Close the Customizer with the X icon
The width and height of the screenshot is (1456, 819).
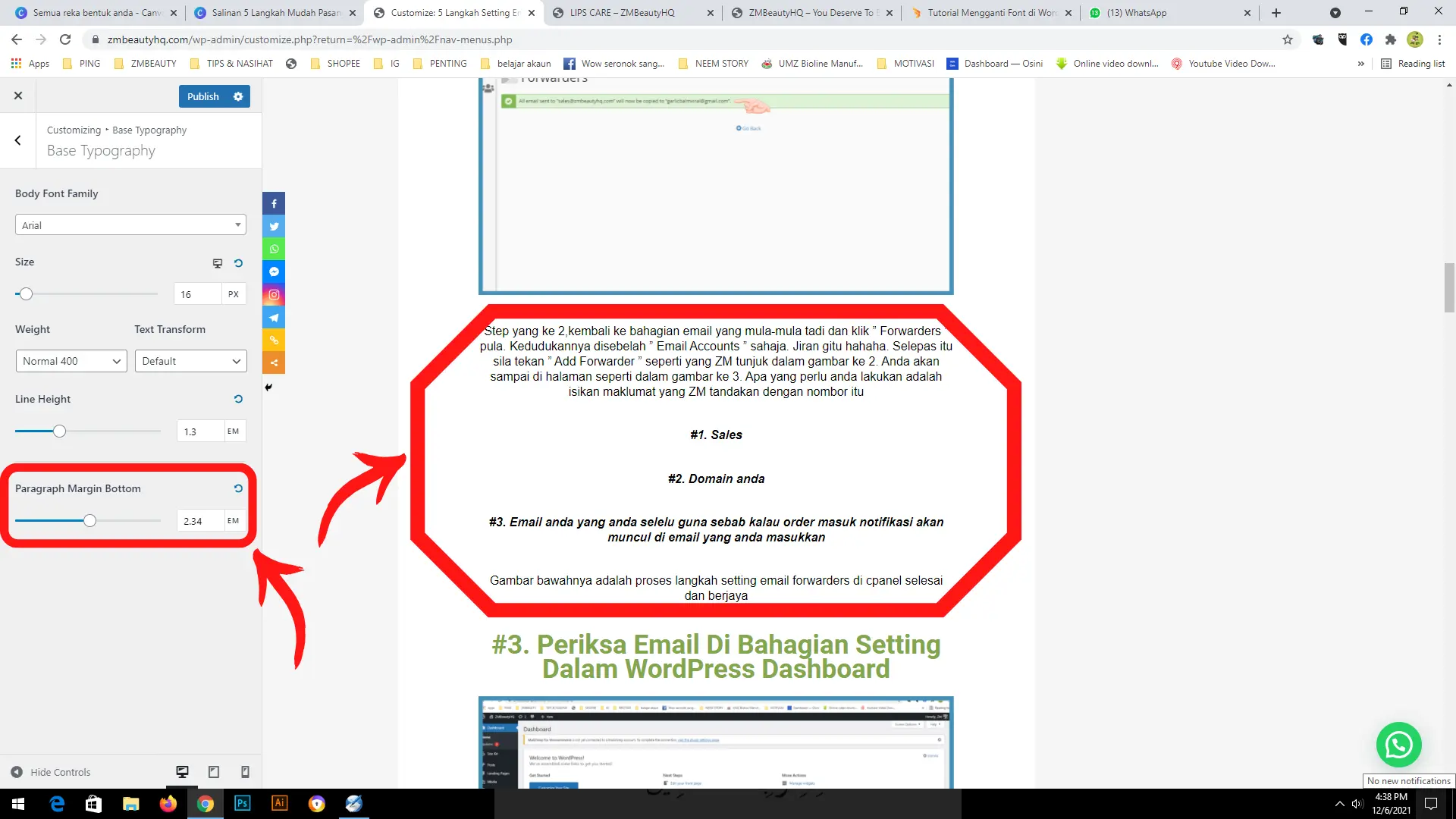coord(18,96)
